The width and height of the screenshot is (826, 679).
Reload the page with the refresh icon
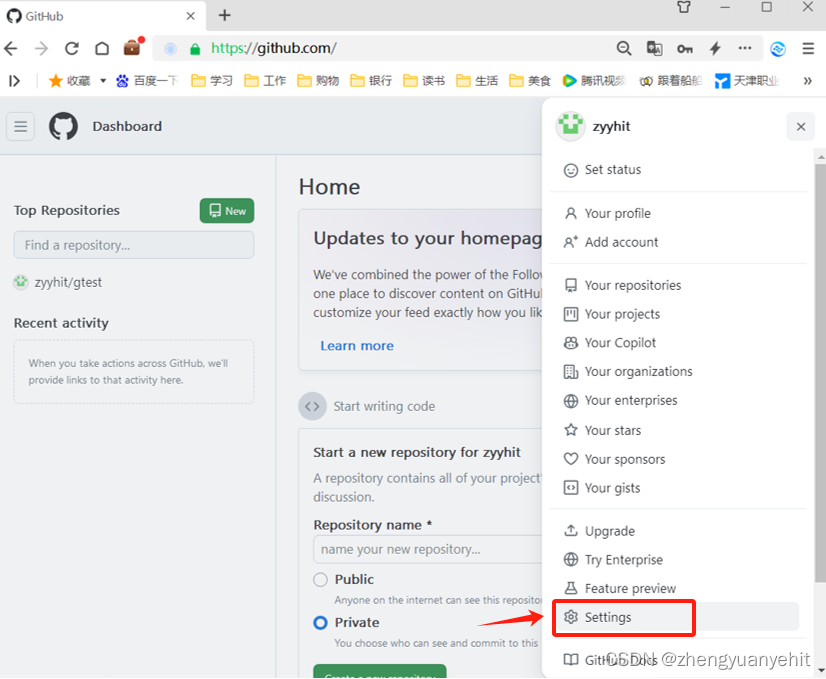pyautogui.click(x=72, y=48)
